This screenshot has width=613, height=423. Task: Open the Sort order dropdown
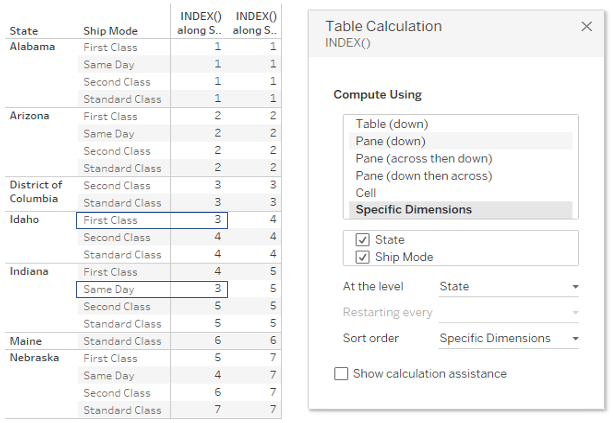[509, 338]
